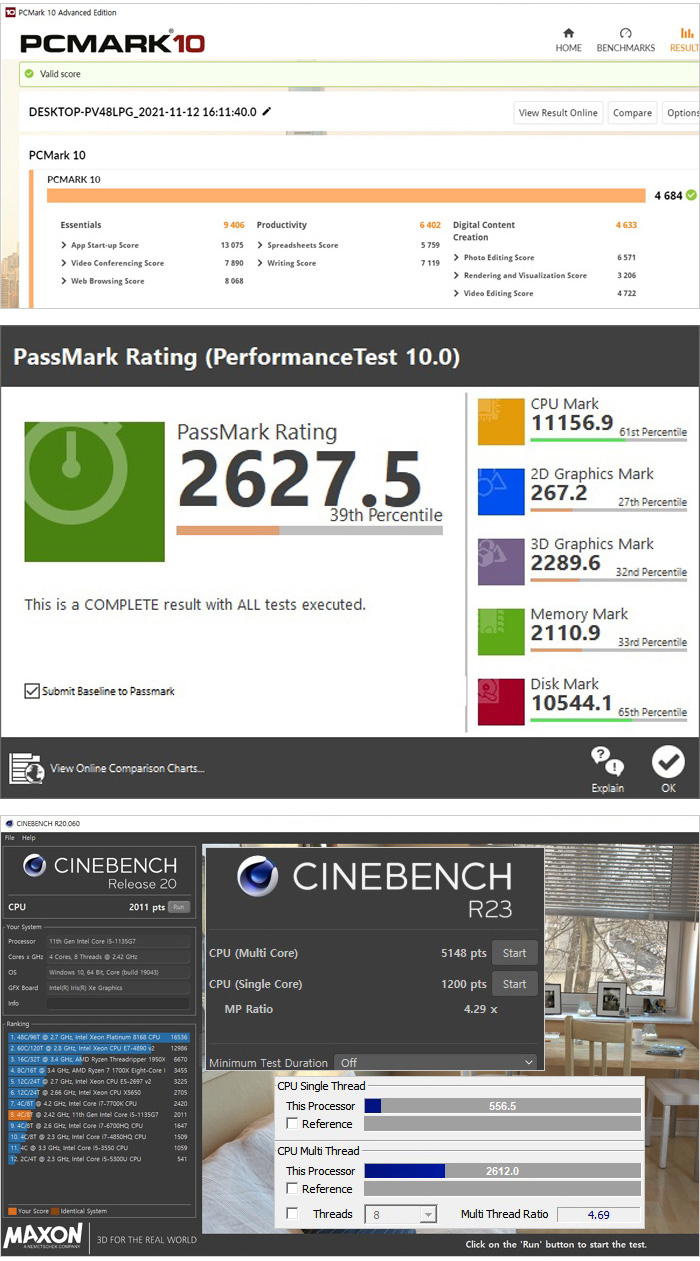Screen dimensions: 700x1261
Task: Open PCMark 10 Home tab
Action: pos(568,40)
